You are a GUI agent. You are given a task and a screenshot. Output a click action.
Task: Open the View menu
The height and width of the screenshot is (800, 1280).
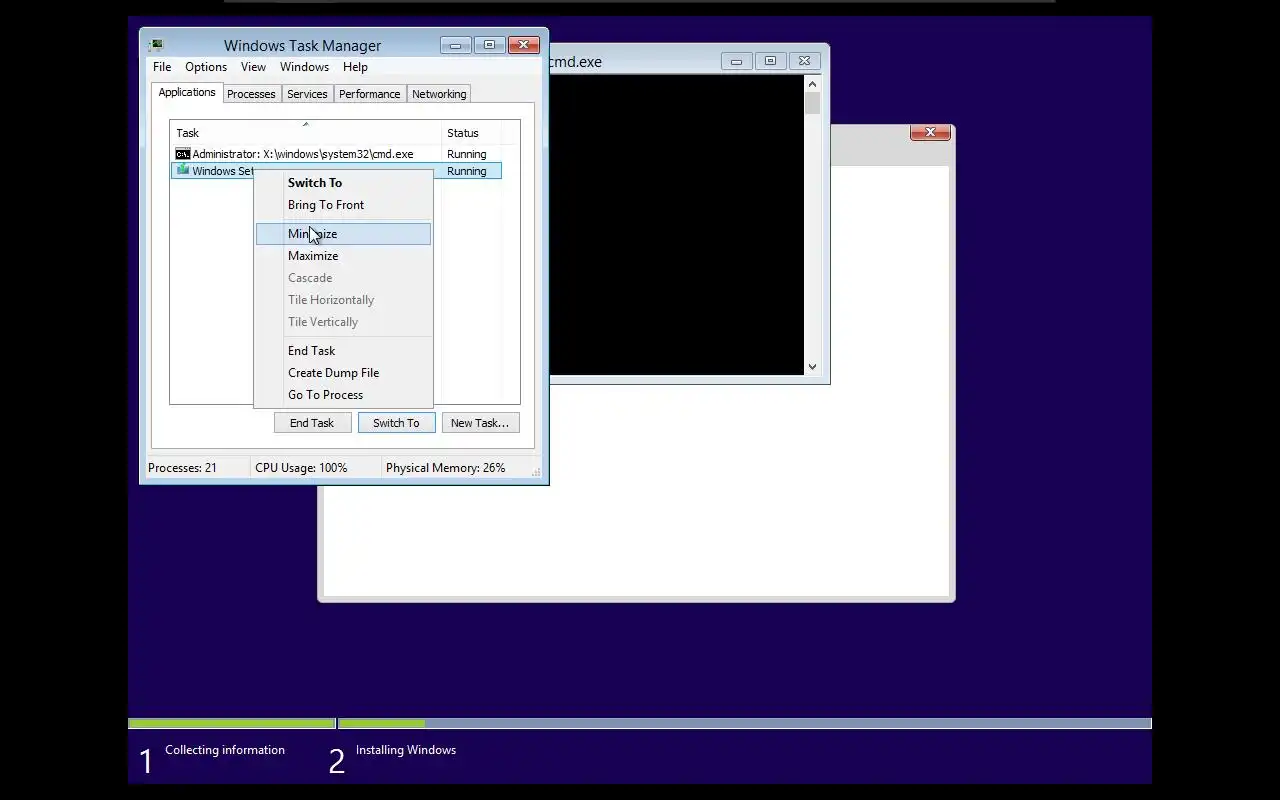[253, 67]
